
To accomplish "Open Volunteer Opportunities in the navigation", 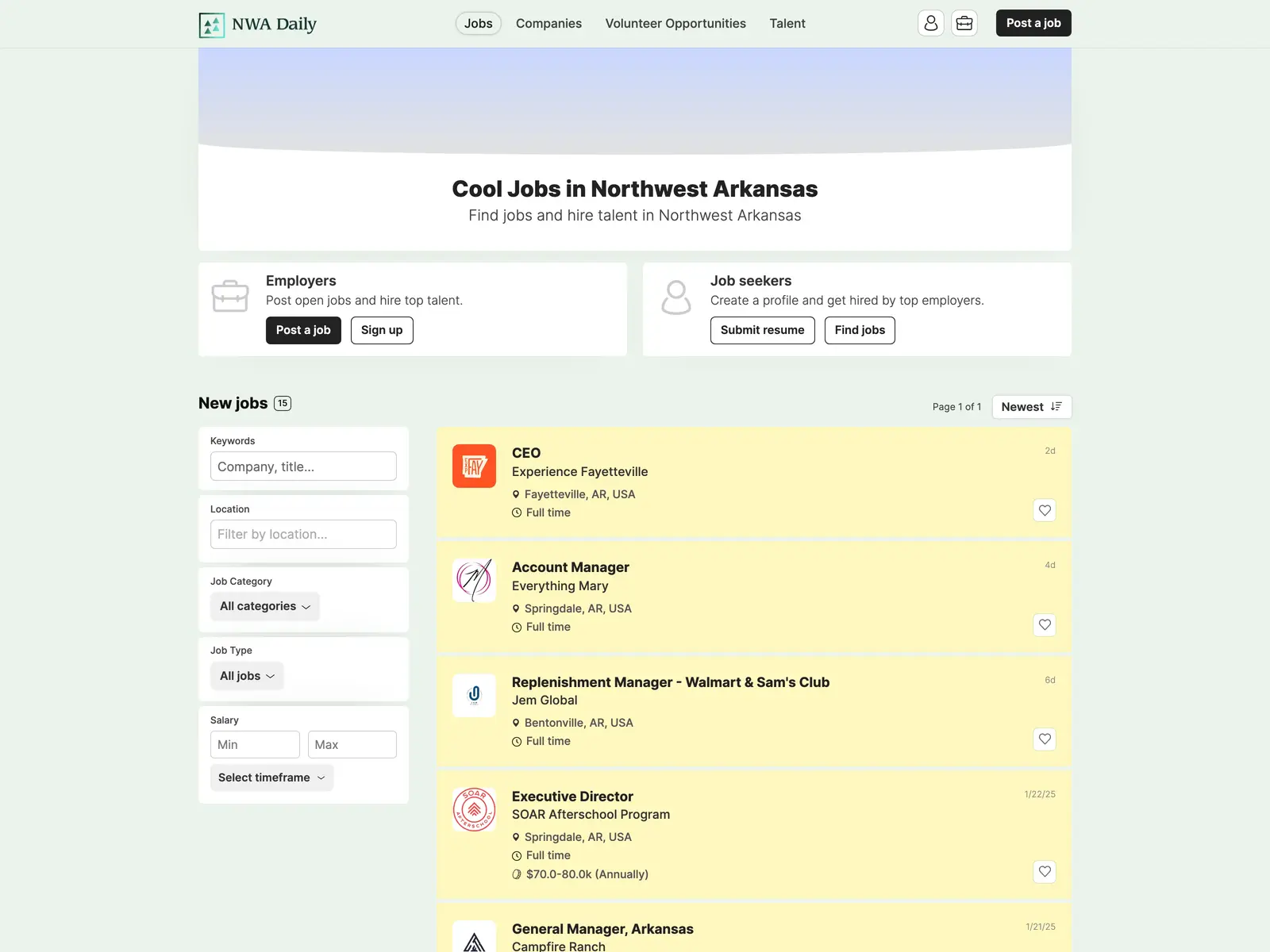I will [675, 24].
